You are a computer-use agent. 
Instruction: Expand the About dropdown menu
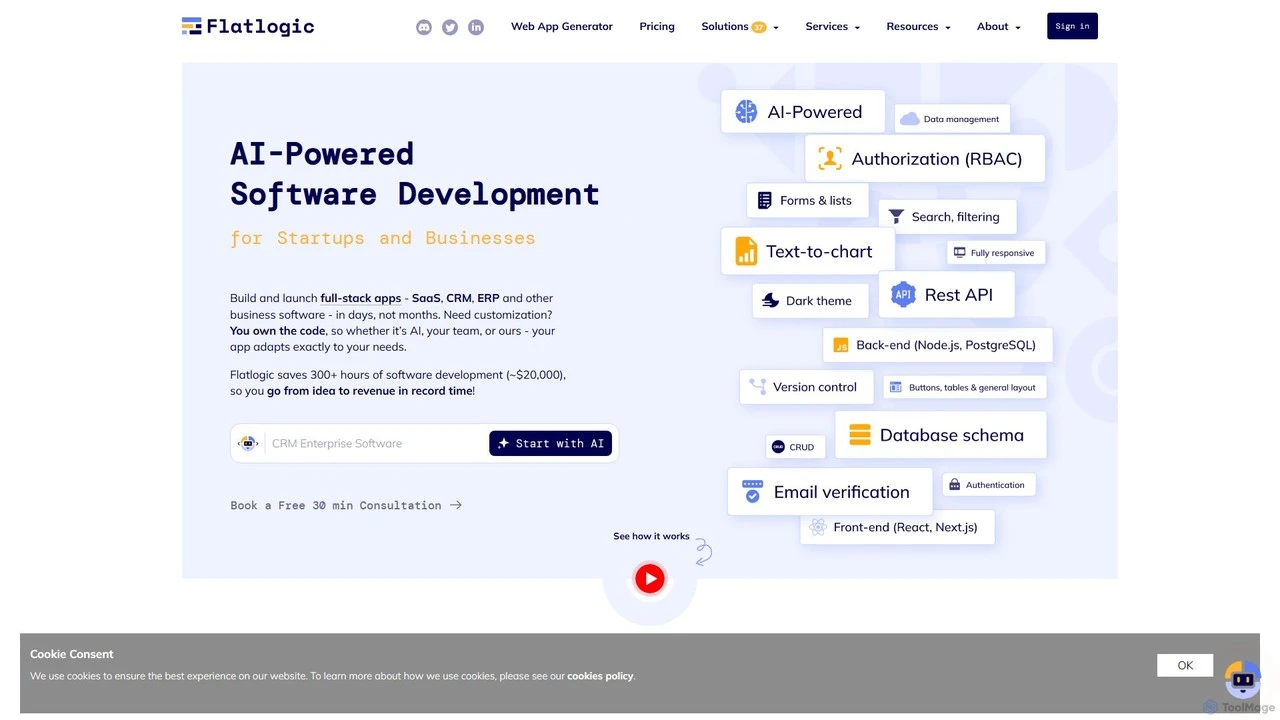pyautogui.click(x=998, y=27)
